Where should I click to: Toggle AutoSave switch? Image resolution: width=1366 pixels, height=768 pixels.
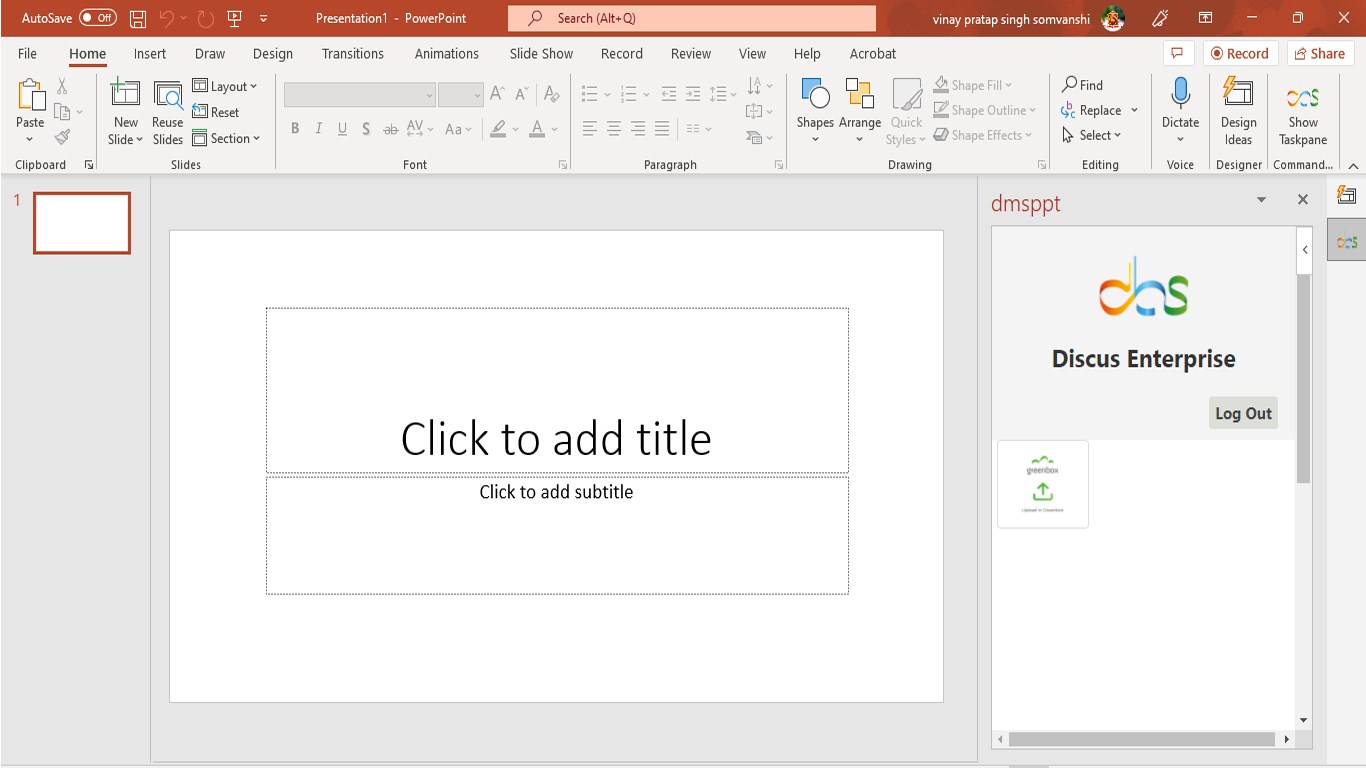coord(98,18)
